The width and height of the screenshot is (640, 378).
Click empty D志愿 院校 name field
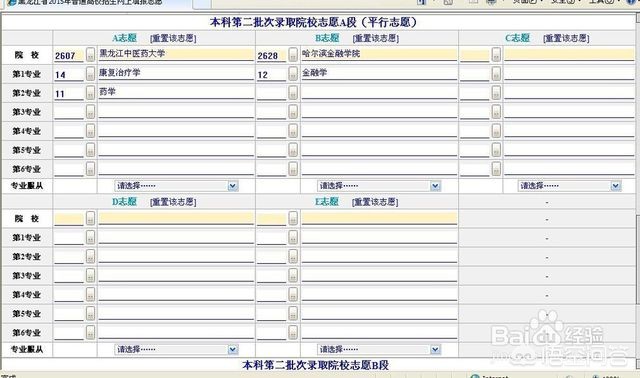pyautogui.click(x=176, y=218)
